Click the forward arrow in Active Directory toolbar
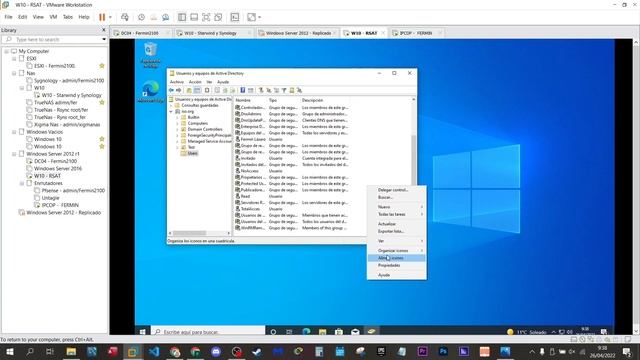 pyautogui.click(x=178, y=90)
